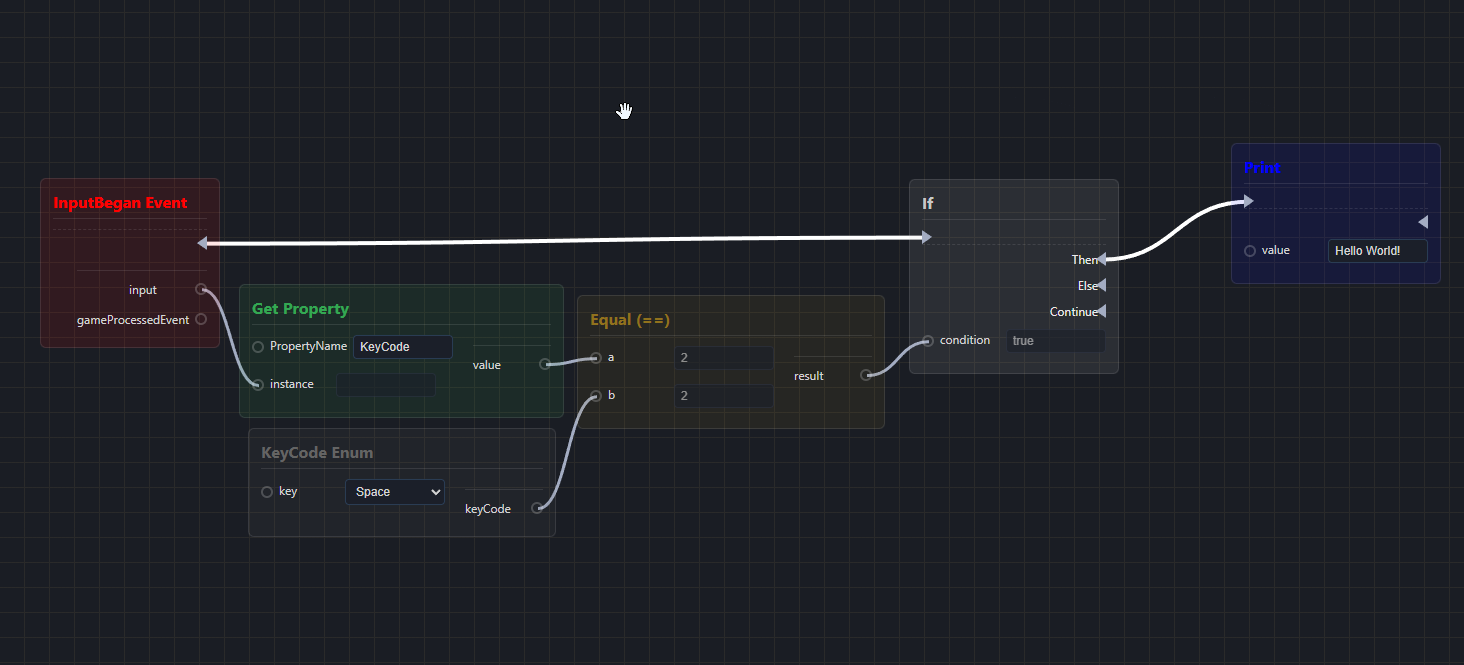Click the condition 'true' input field

coord(1055,340)
